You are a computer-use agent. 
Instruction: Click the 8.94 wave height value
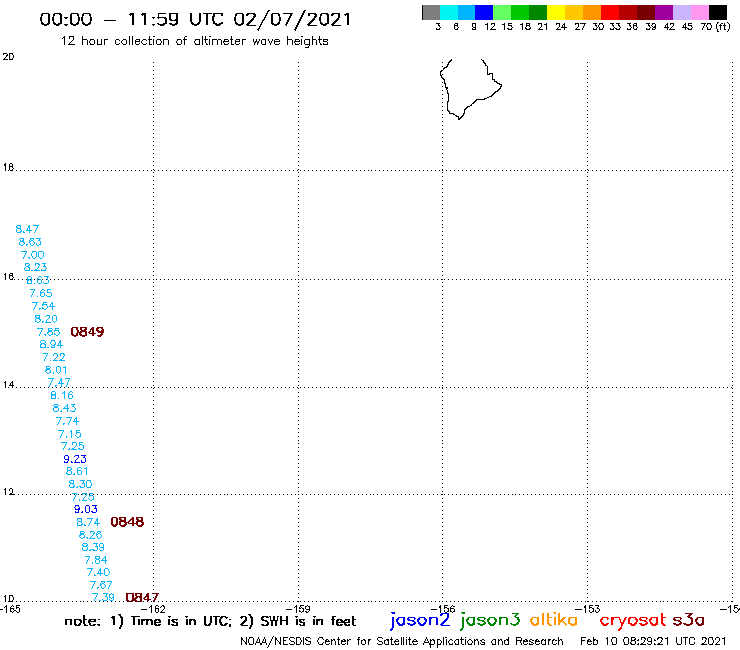click(x=51, y=344)
